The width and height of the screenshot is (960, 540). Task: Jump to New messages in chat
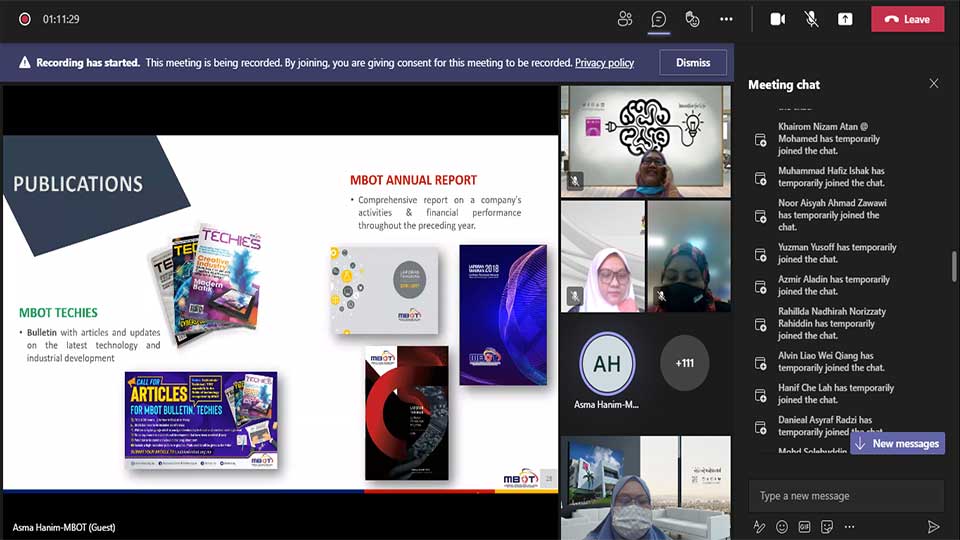click(898, 443)
